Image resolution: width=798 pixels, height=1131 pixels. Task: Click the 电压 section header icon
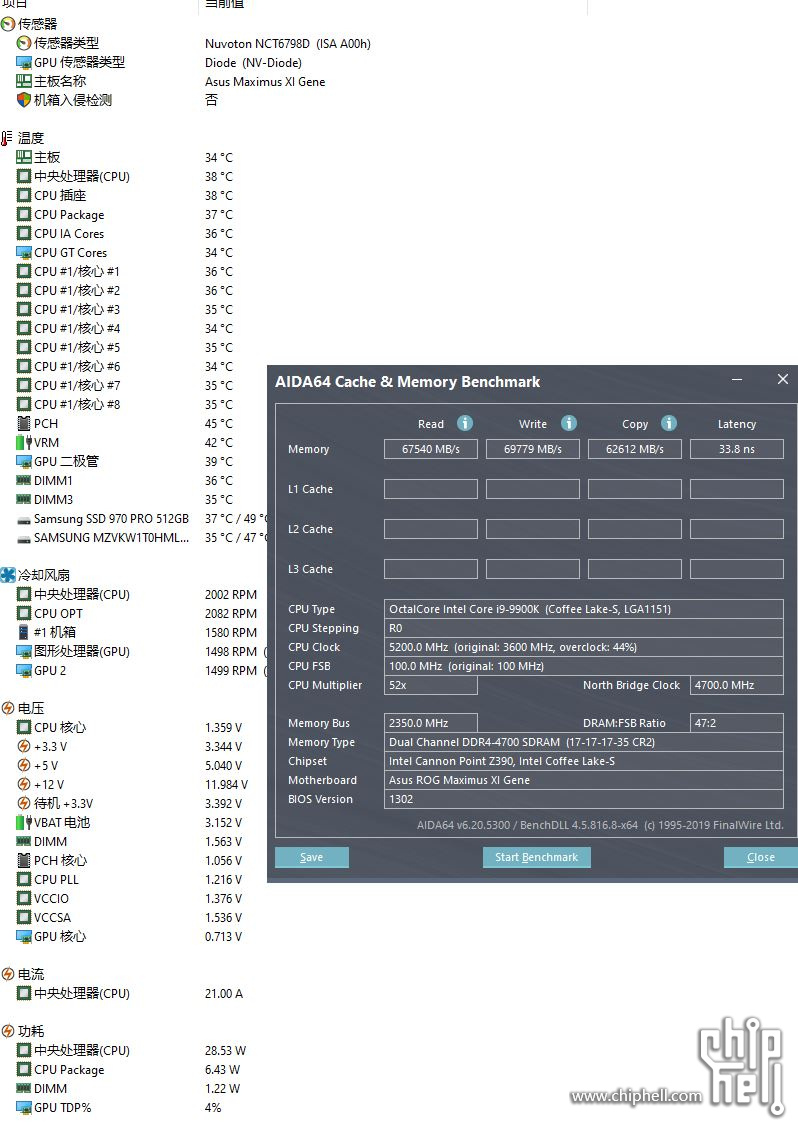(8, 708)
